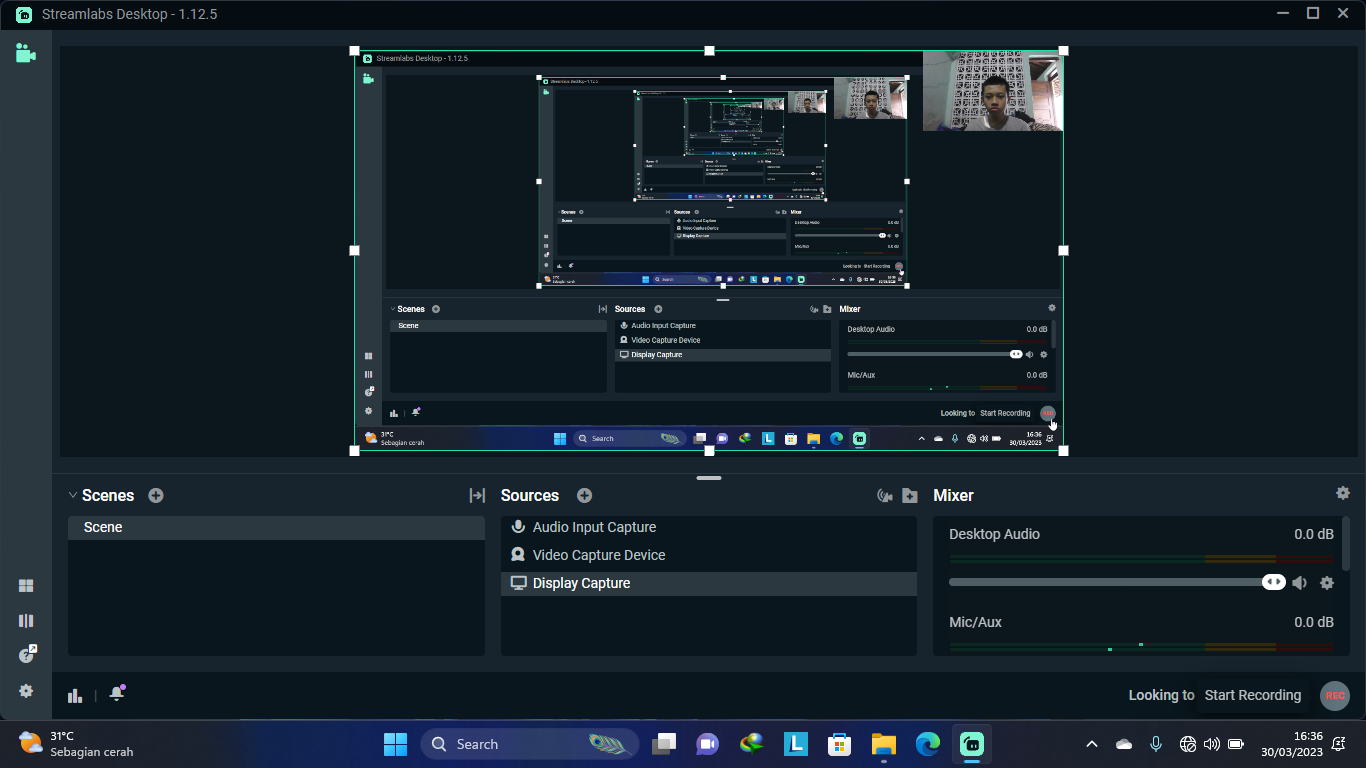The image size is (1366, 768).
Task: Open the Get Help icon in sidebar
Action: 27,655
